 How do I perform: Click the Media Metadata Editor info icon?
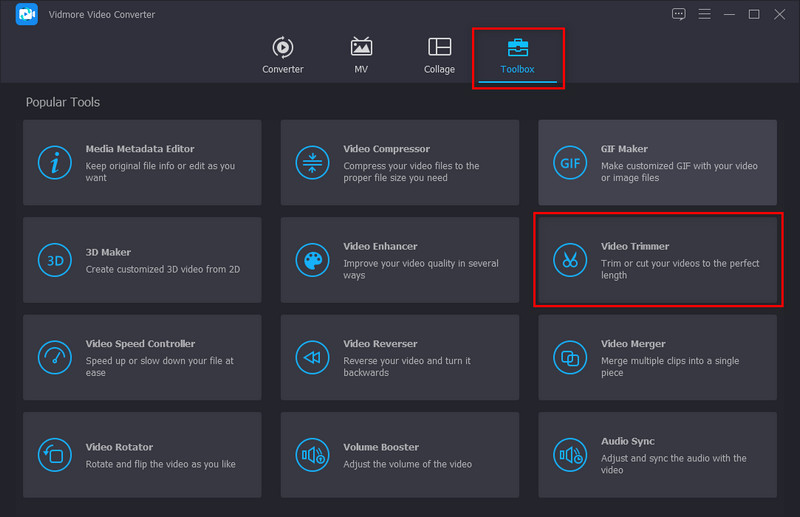click(55, 163)
